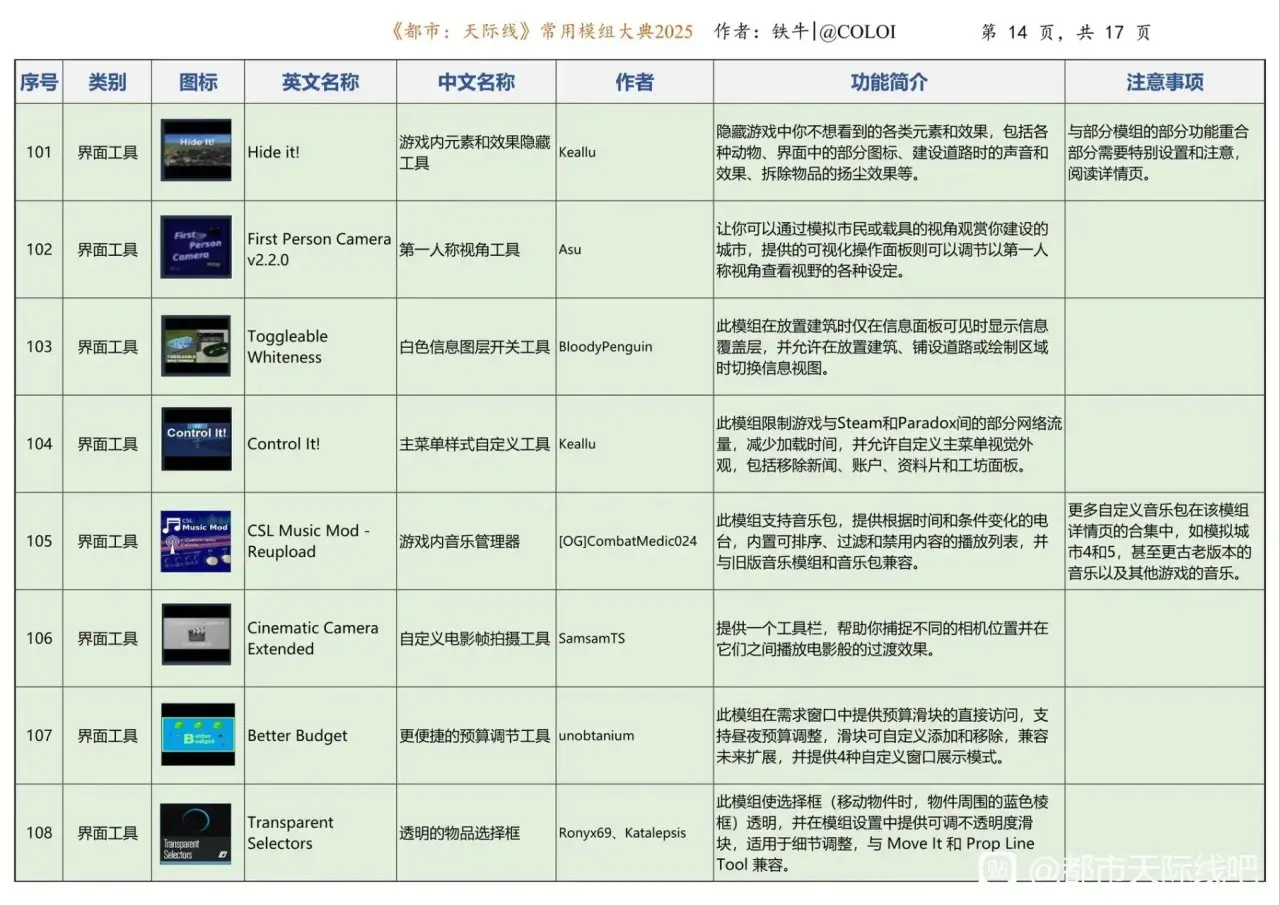Select the Toggleable Whiteness mod icon

(196, 346)
